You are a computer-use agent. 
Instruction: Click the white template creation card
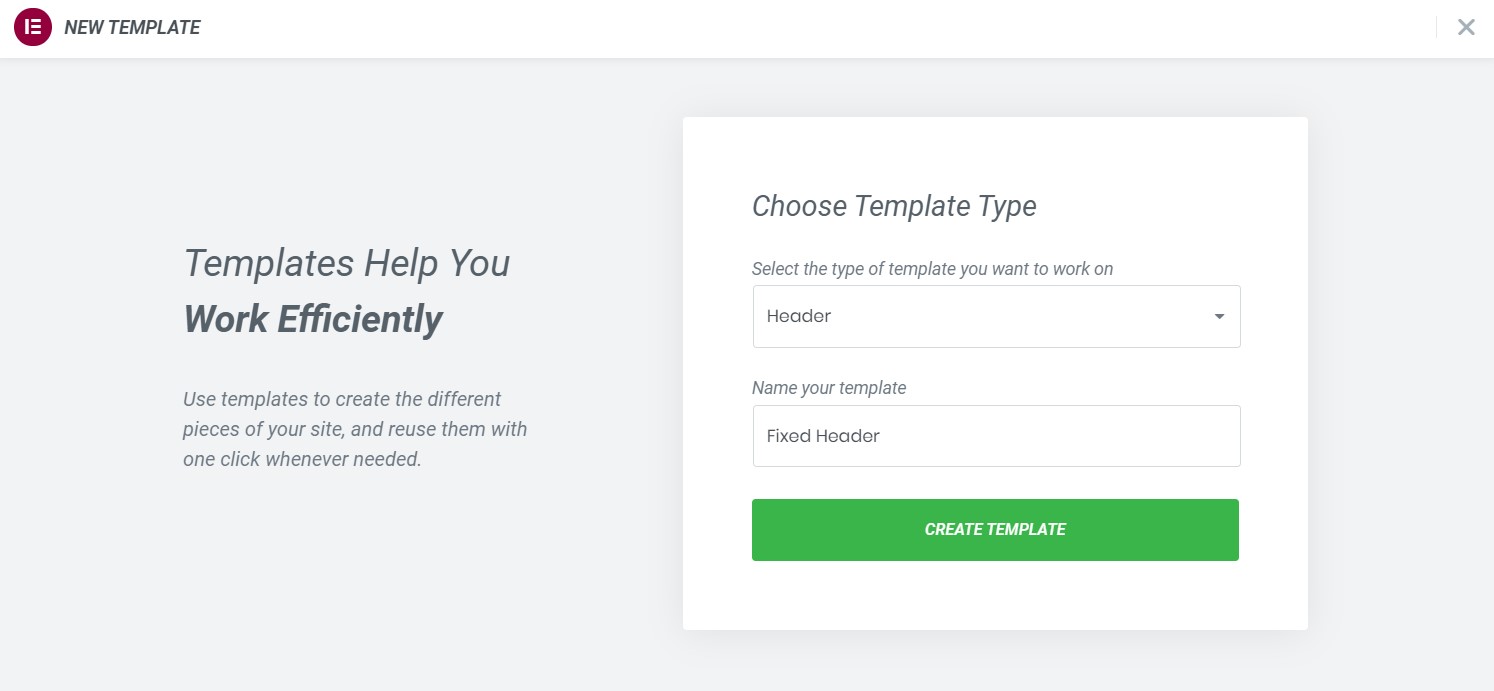995,373
